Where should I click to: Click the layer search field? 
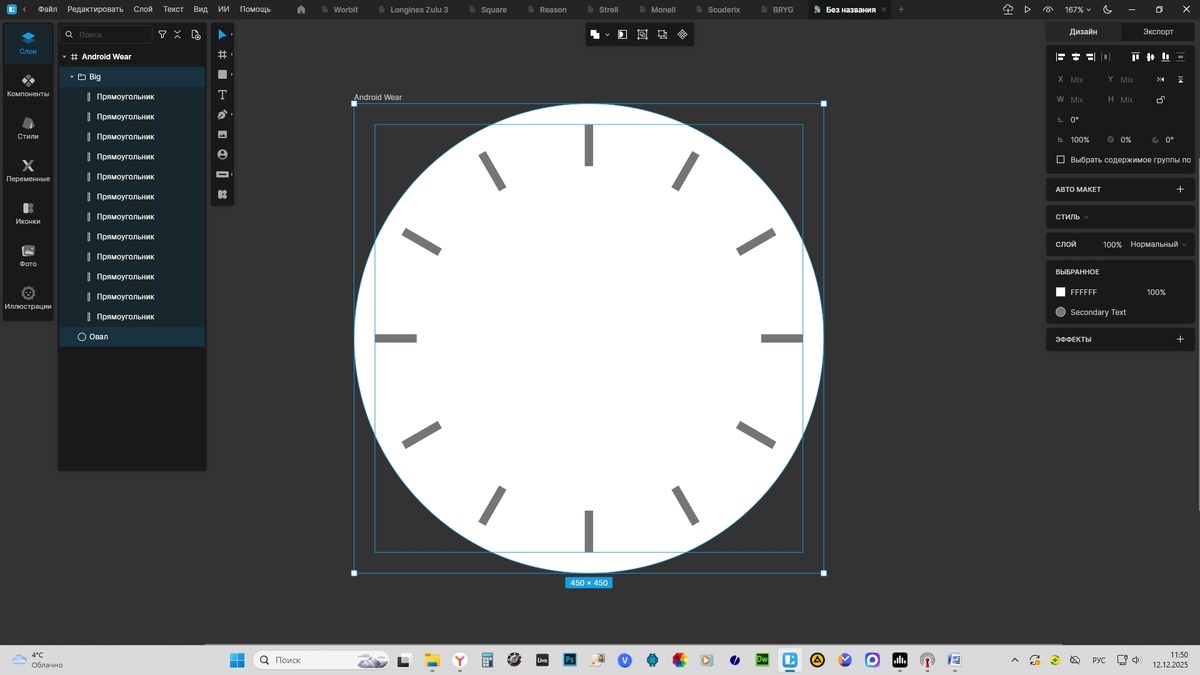(107, 34)
